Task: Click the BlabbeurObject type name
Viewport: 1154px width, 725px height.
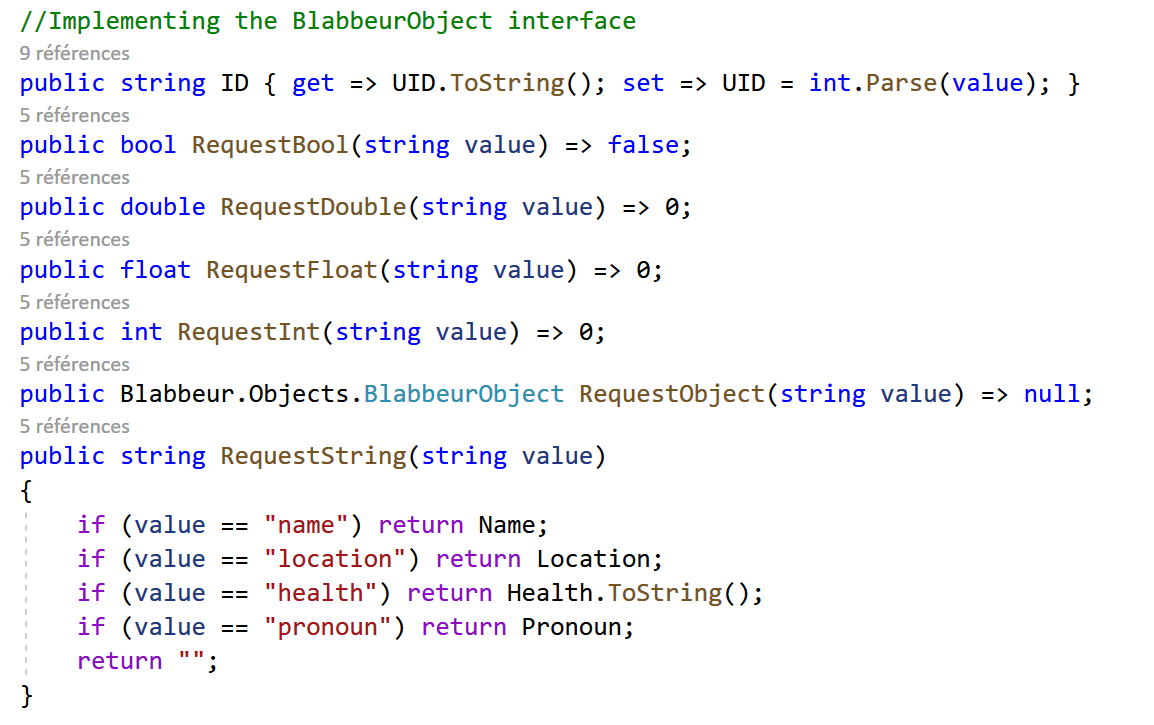Action: 464,394
